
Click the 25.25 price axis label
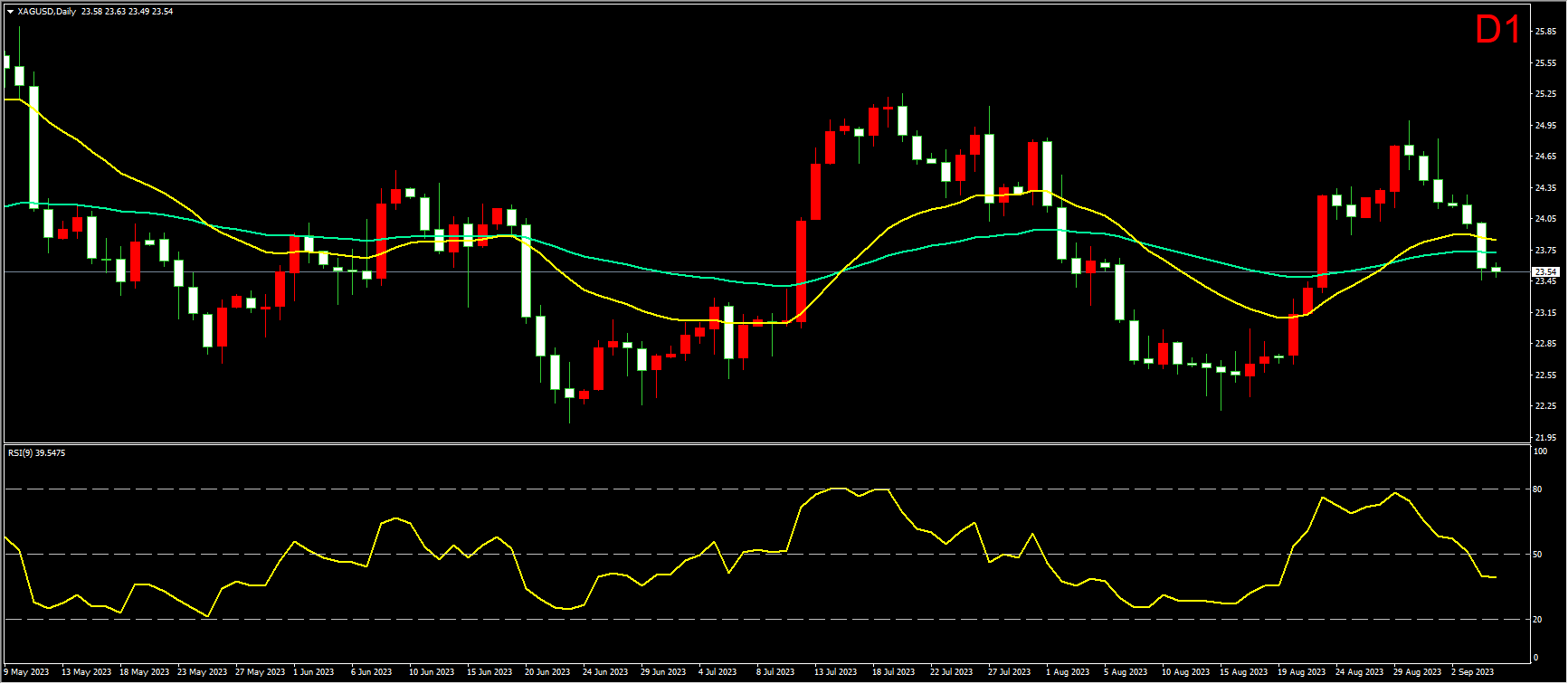[x=1545, y=94]
